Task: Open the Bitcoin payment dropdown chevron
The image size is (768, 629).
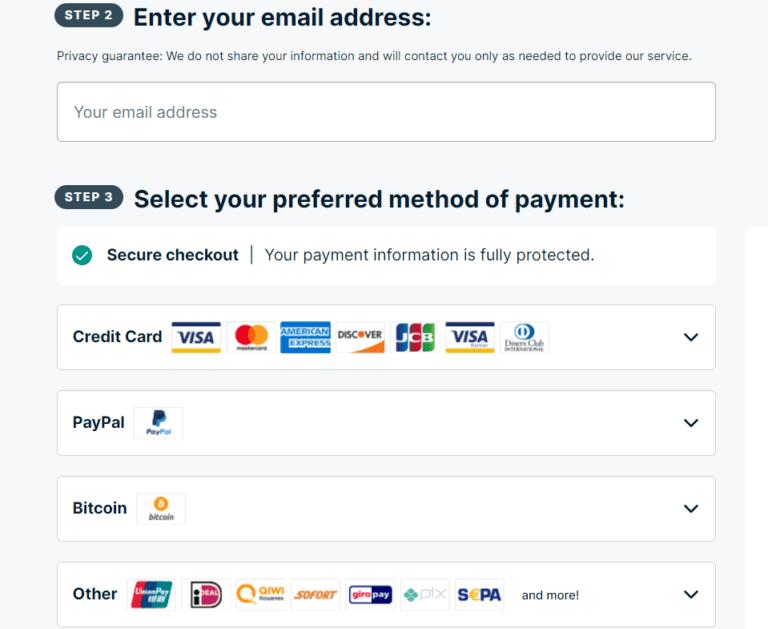Action: click(x=690, y=509)
